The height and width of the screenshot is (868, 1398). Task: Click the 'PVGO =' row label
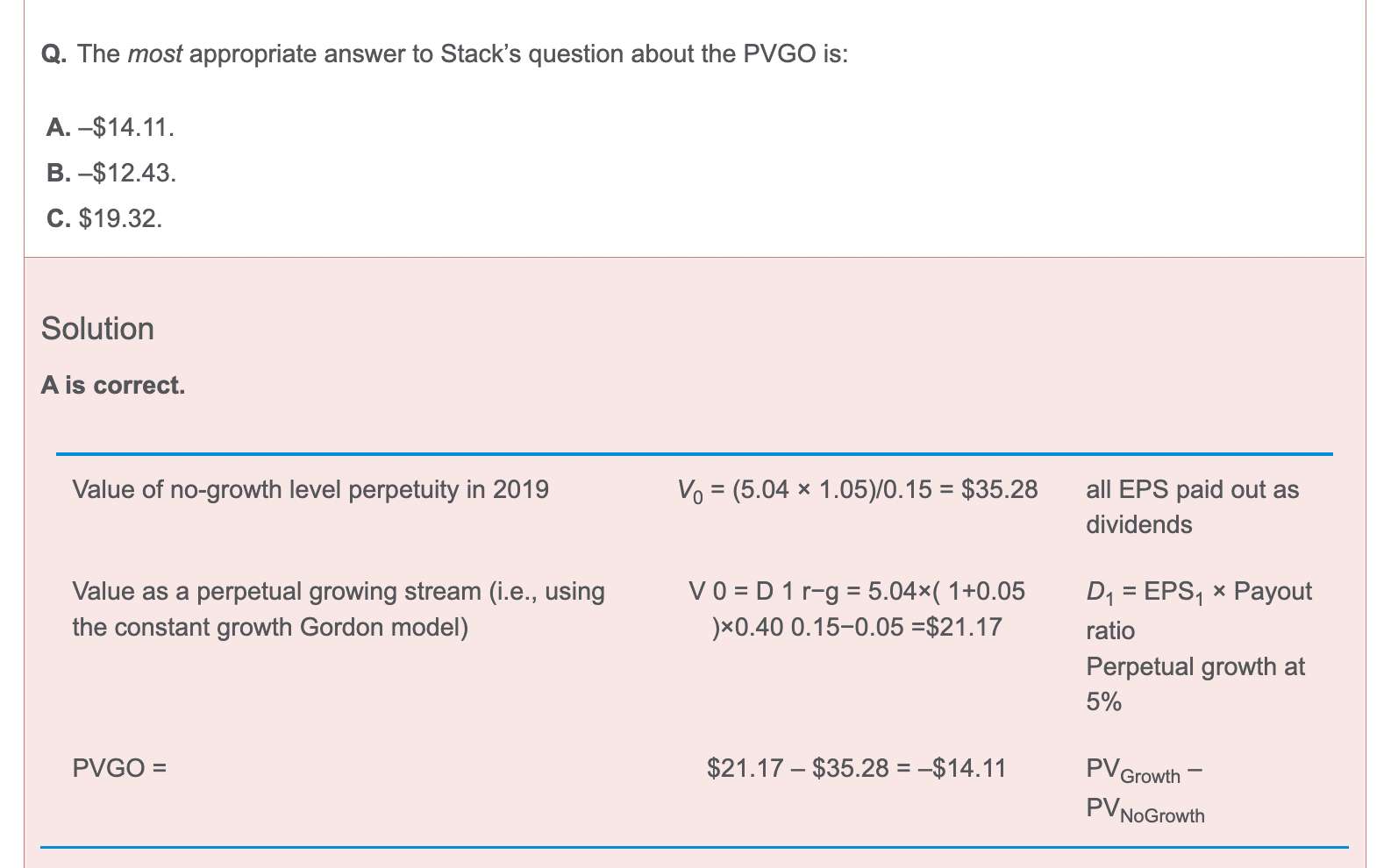tap(119, 768)
